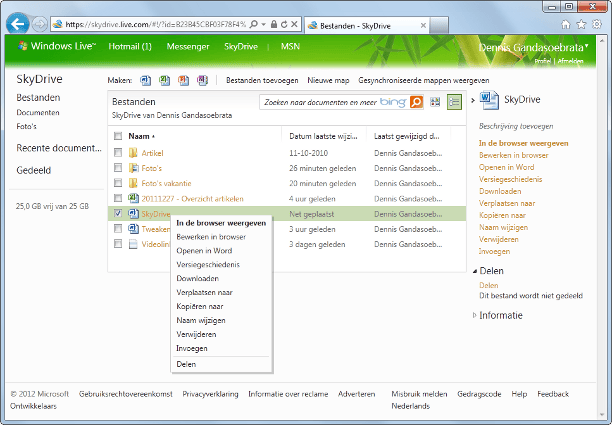
Task: Click the browser forward arrow
Action: tap(39, 25)
